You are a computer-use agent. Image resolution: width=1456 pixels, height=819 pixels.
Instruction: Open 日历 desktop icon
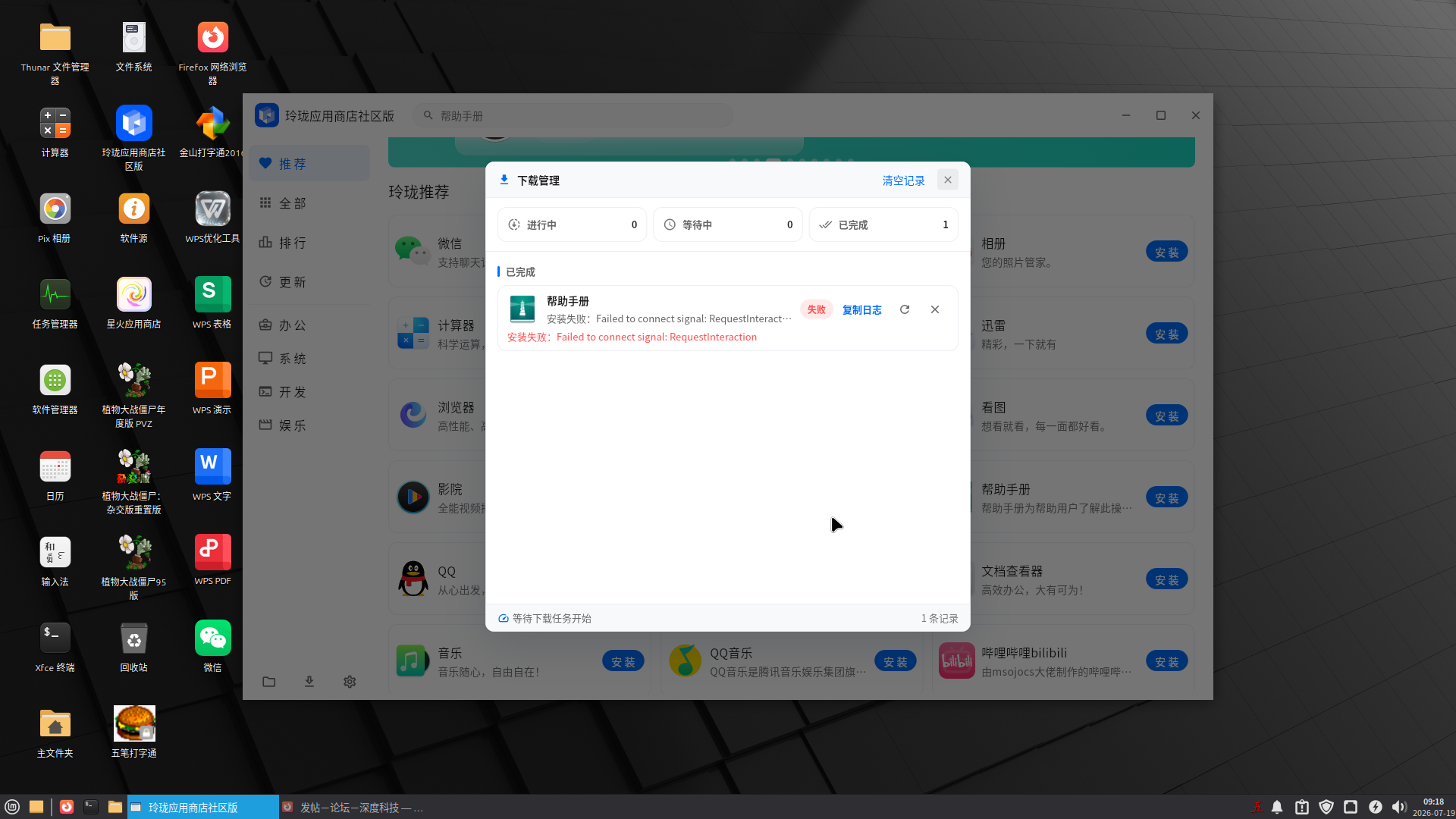point(55,475)
